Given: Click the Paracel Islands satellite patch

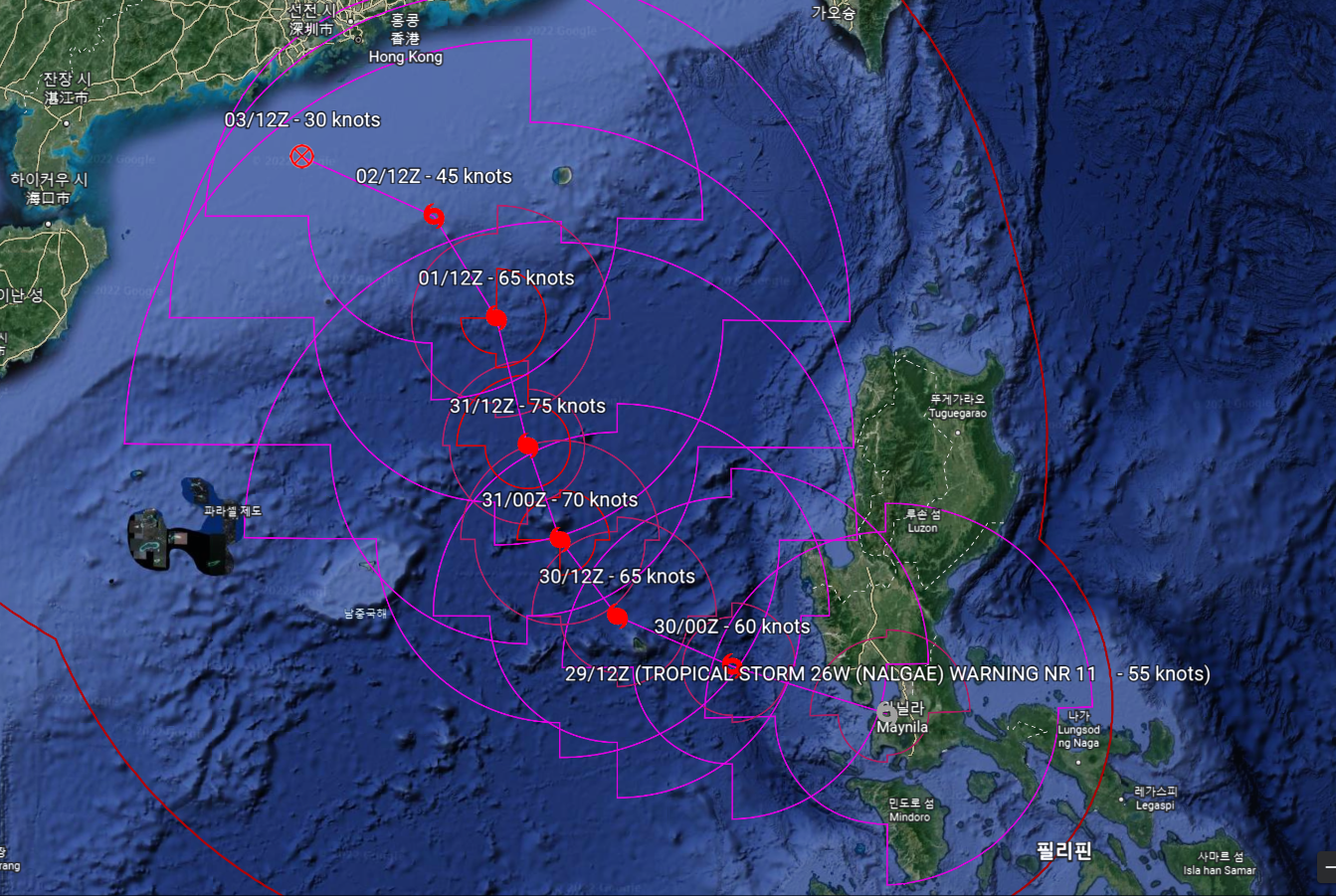Looking at the screenshot, I should point(182,526).
